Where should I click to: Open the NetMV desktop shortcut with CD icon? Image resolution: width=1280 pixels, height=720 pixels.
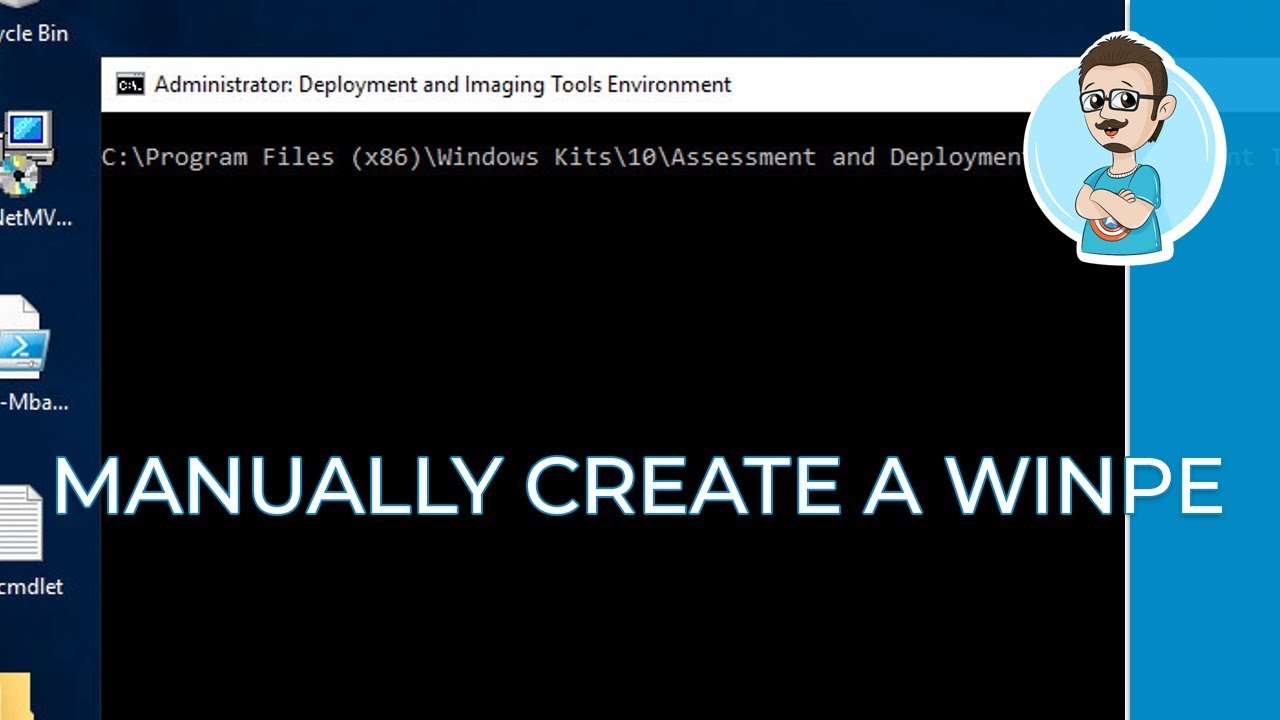(27, 155)
